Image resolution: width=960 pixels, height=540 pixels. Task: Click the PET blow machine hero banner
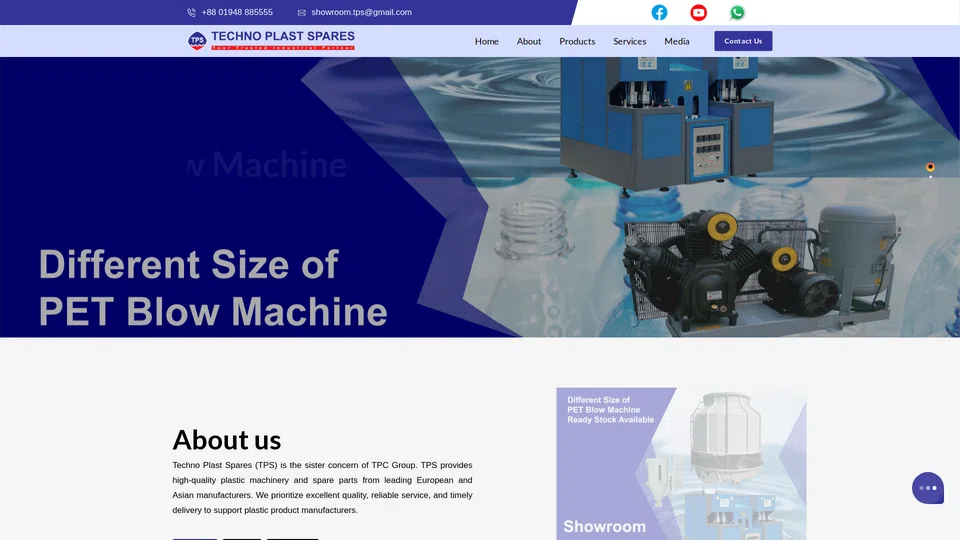click(480, 197)
